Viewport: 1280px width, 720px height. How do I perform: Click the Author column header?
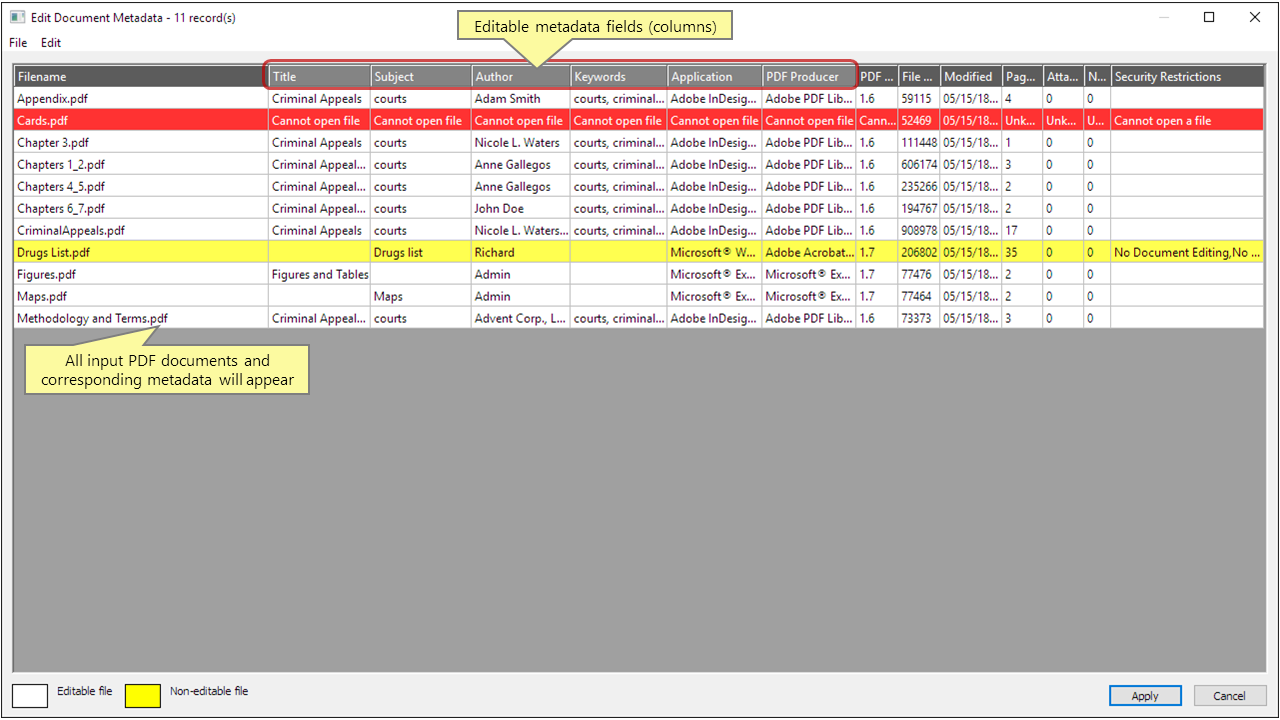520,76
